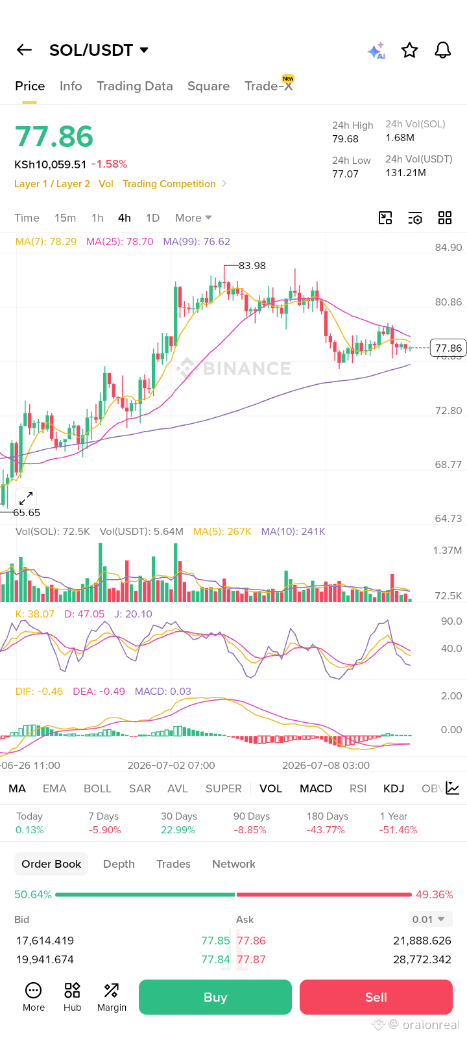Viewport: 467px width, 1040px height.
Task: Toggle the KDJ indicator
Action: click(x=394, y=788)
